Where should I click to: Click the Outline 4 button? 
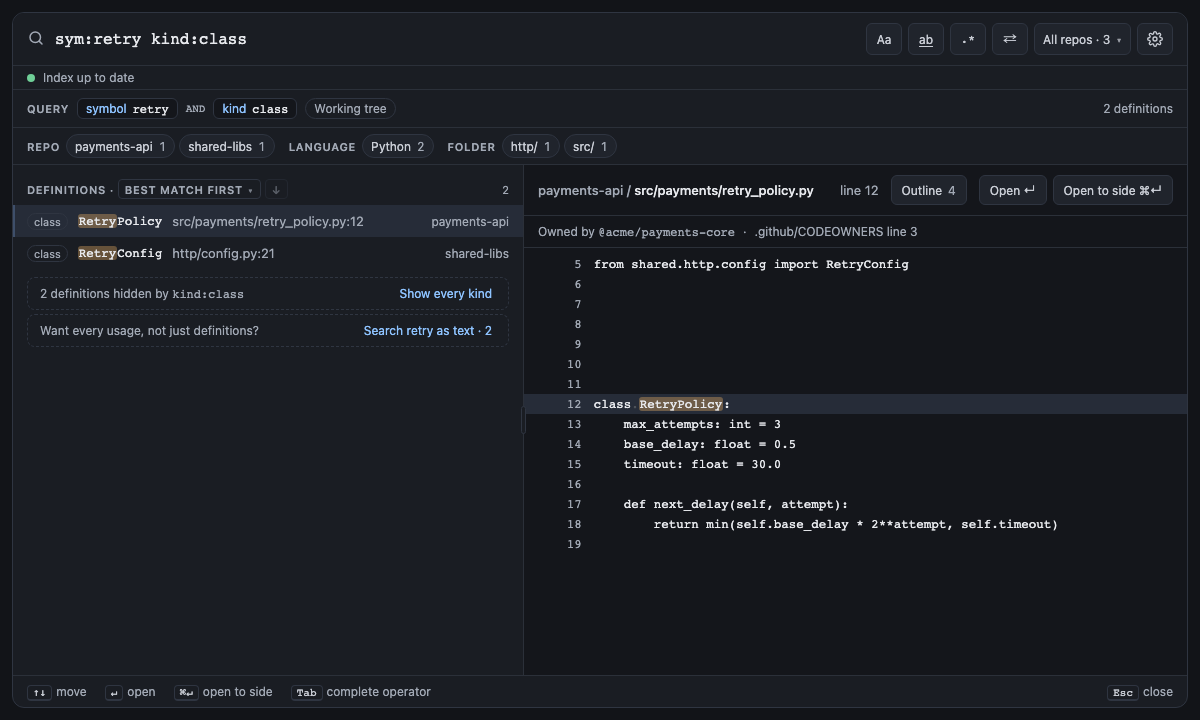(x=928, y=191)
